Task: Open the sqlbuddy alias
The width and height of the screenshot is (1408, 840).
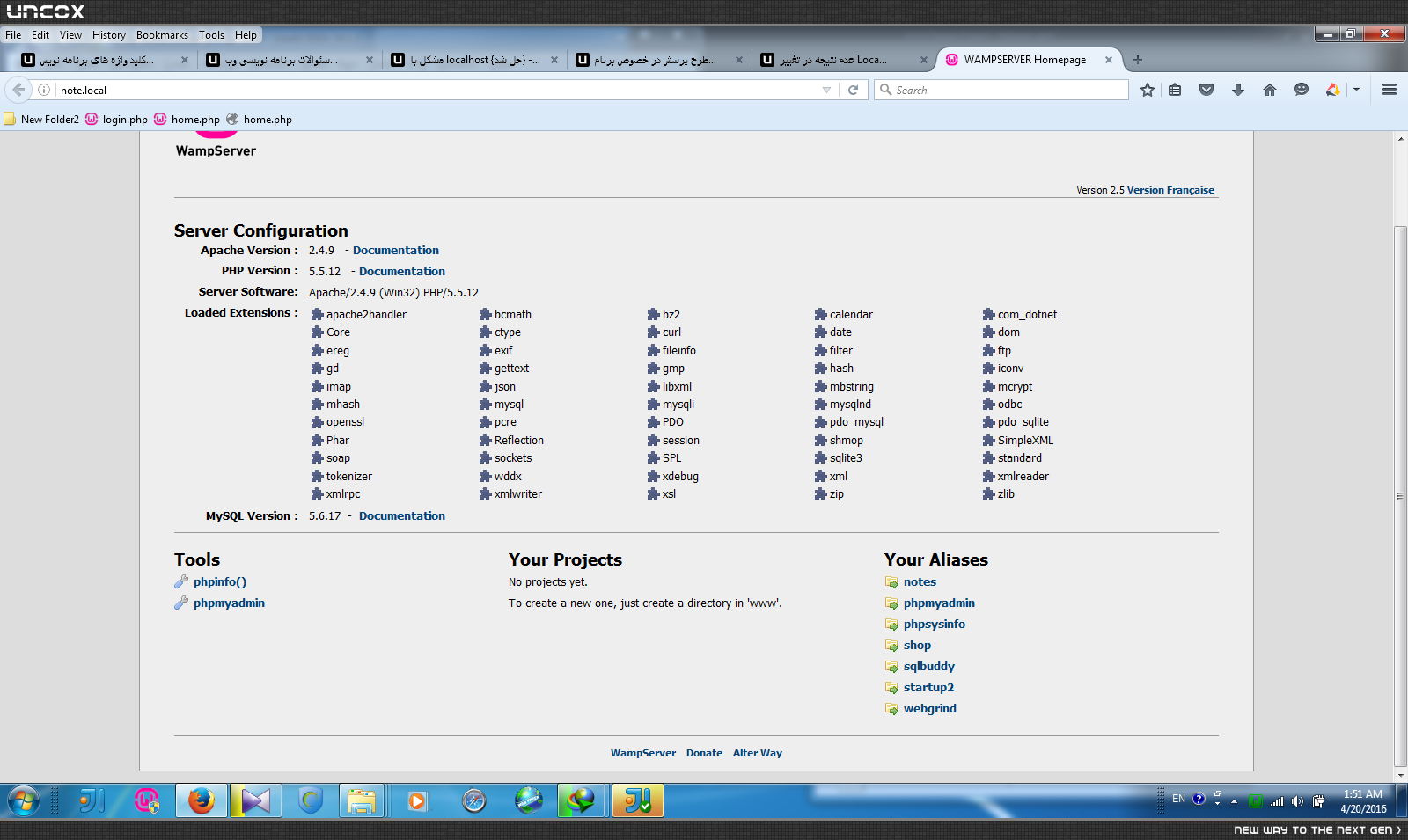Action: pos(929,667)
